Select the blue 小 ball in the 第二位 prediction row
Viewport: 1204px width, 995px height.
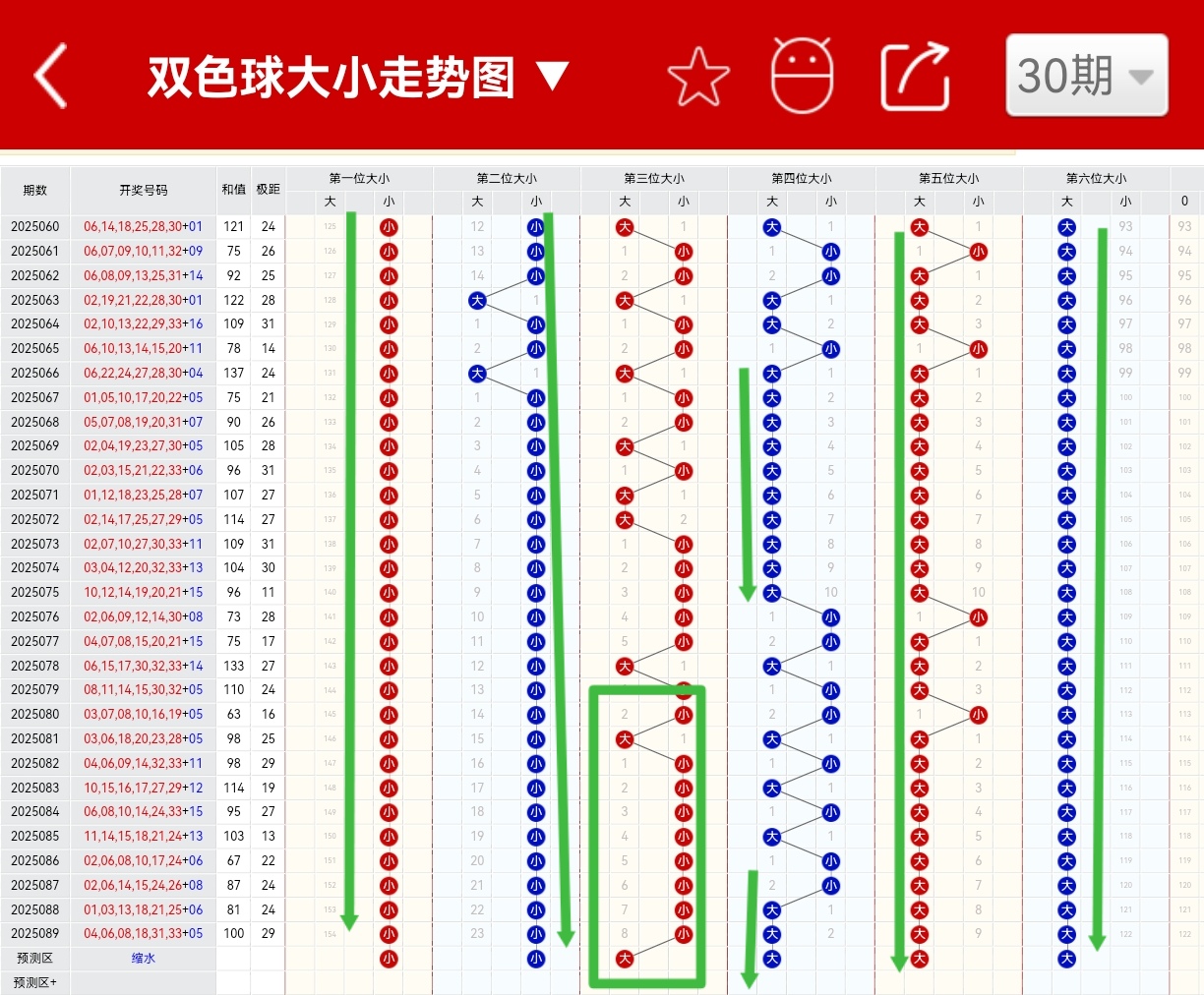tap(536, 957)
